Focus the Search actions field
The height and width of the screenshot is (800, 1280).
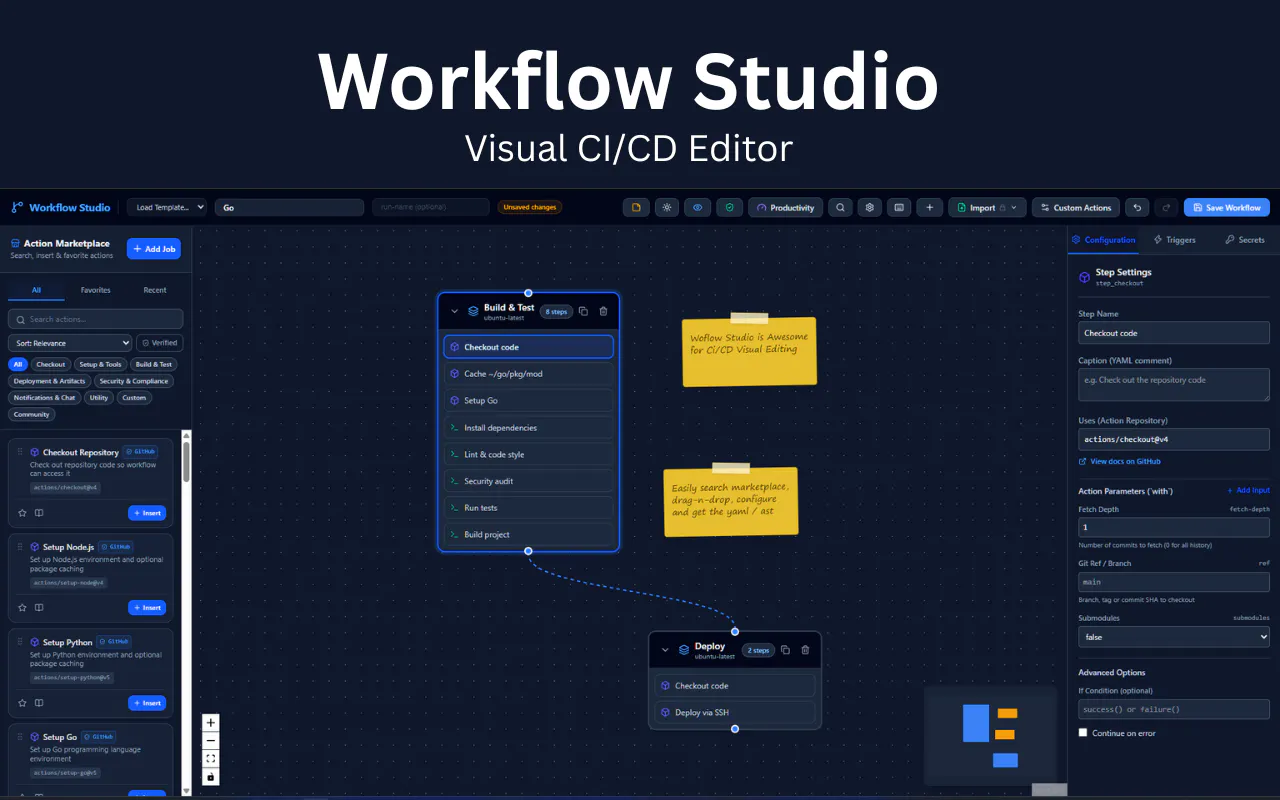pos(96,319)
